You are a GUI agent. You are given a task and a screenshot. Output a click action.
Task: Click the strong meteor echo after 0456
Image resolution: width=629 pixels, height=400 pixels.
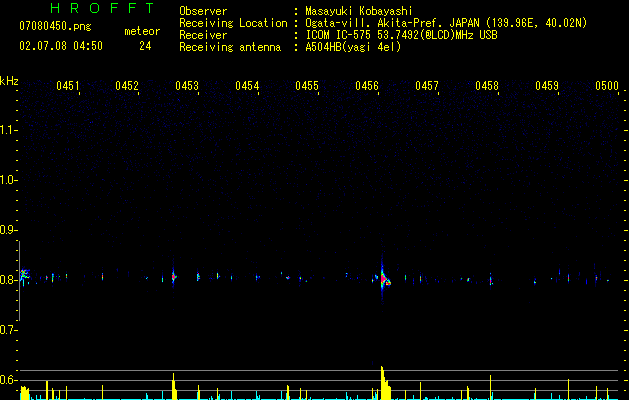(x=384, y=278)
